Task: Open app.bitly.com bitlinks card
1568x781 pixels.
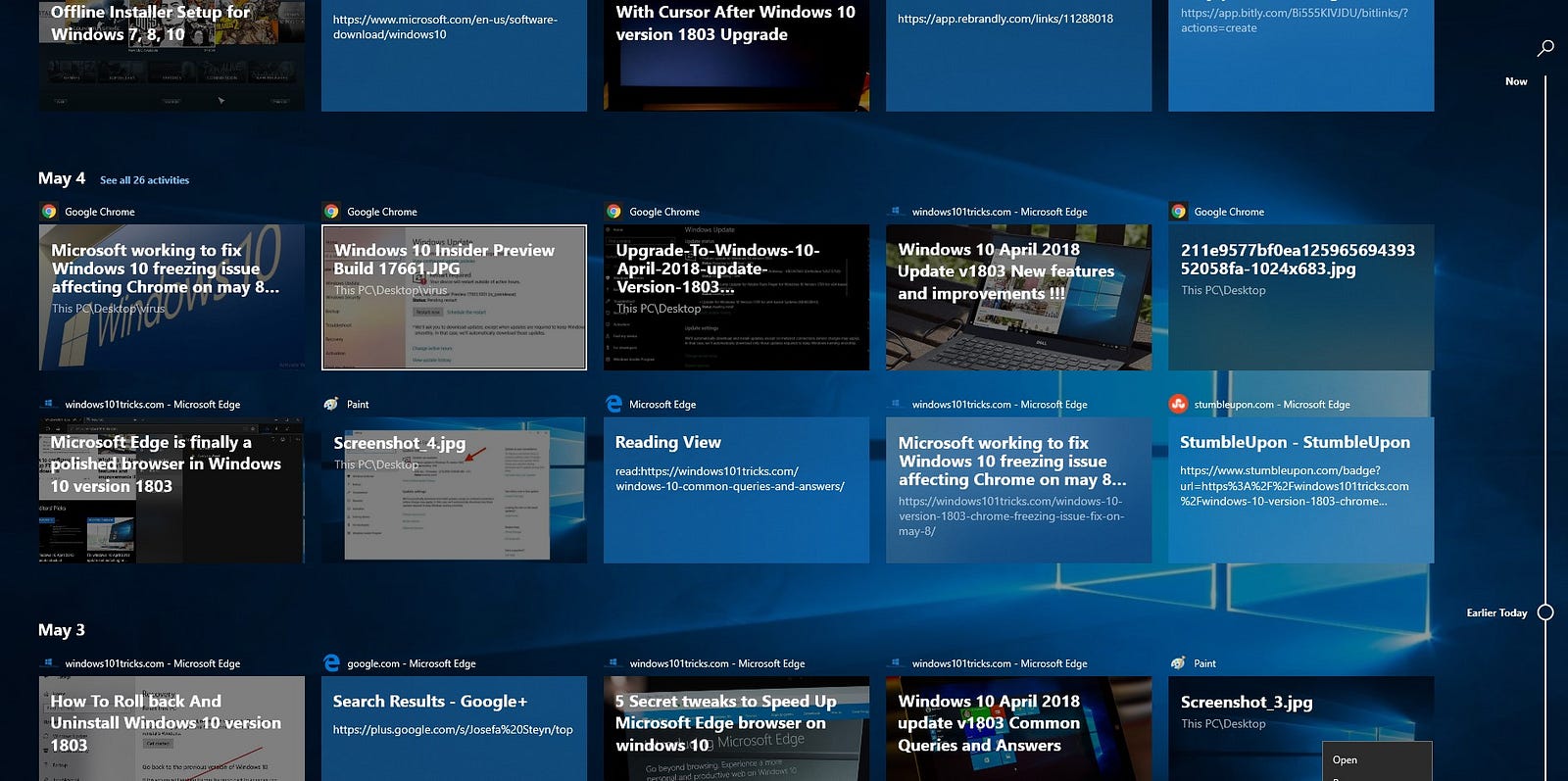Action: coord(1300,55)
